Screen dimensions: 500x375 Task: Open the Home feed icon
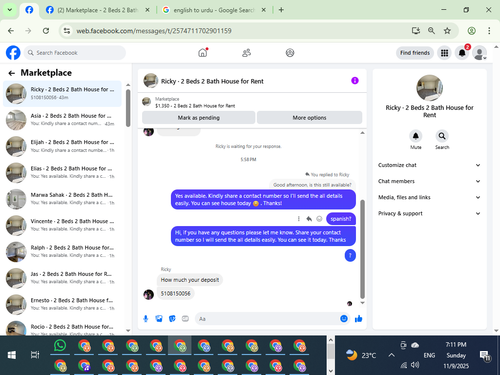203,53
